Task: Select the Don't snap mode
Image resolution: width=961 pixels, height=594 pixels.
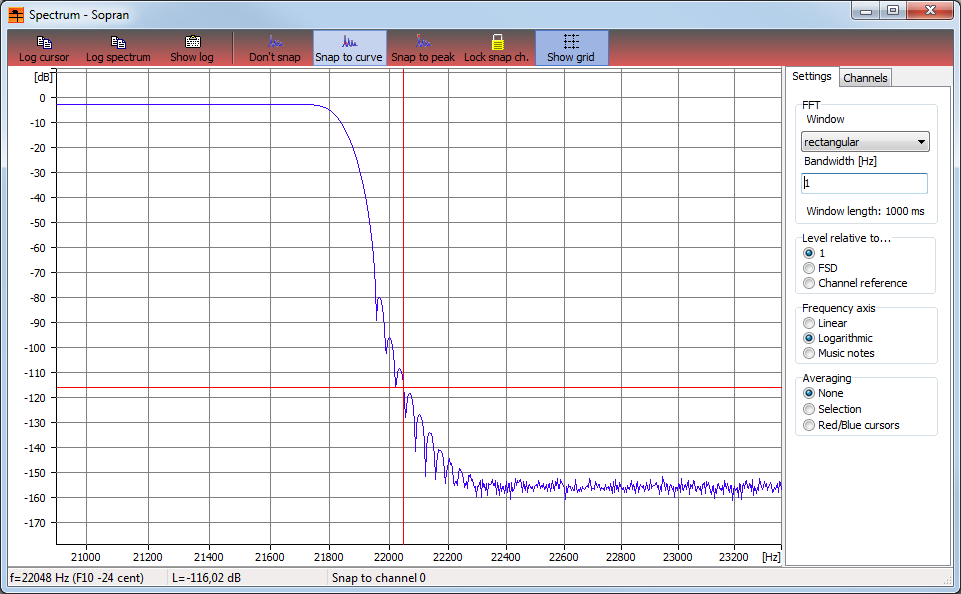Action: 275,48
